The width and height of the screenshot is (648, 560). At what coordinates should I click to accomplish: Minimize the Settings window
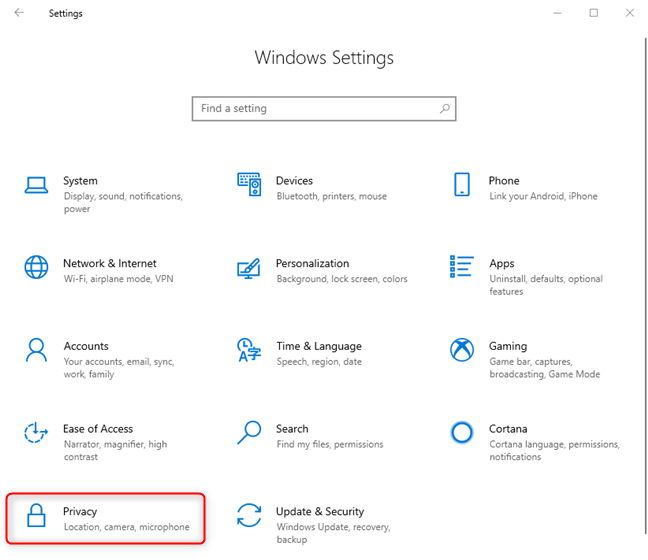[x=557, y=13]
